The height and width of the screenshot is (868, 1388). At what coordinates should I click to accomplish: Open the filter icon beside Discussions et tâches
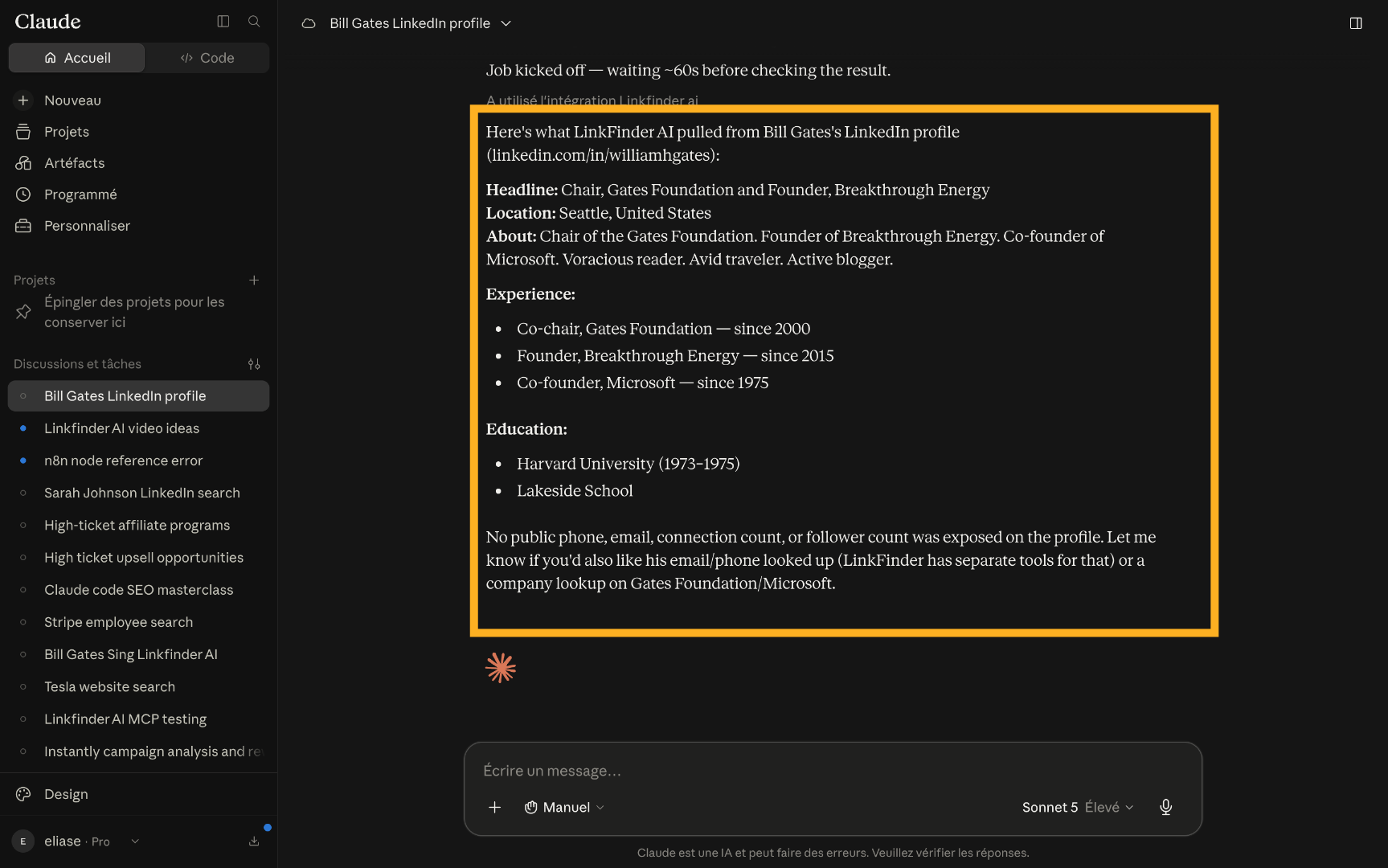(254, 364)
